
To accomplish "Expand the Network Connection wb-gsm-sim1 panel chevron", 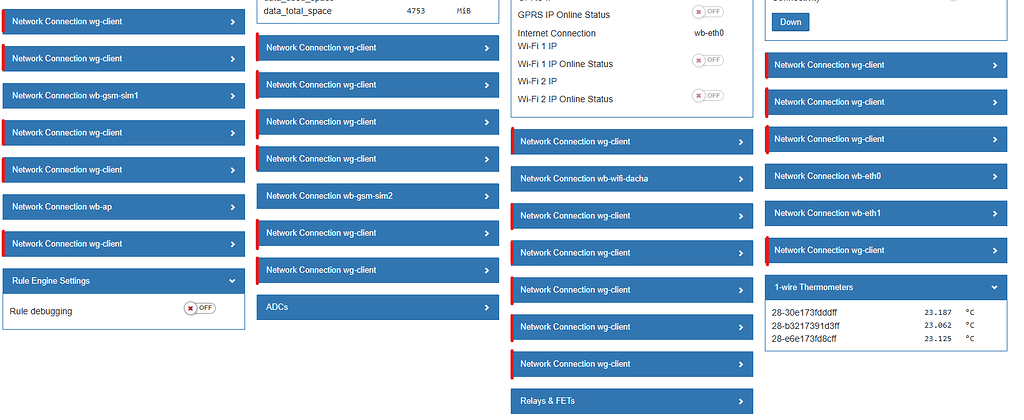I will 232,96.
